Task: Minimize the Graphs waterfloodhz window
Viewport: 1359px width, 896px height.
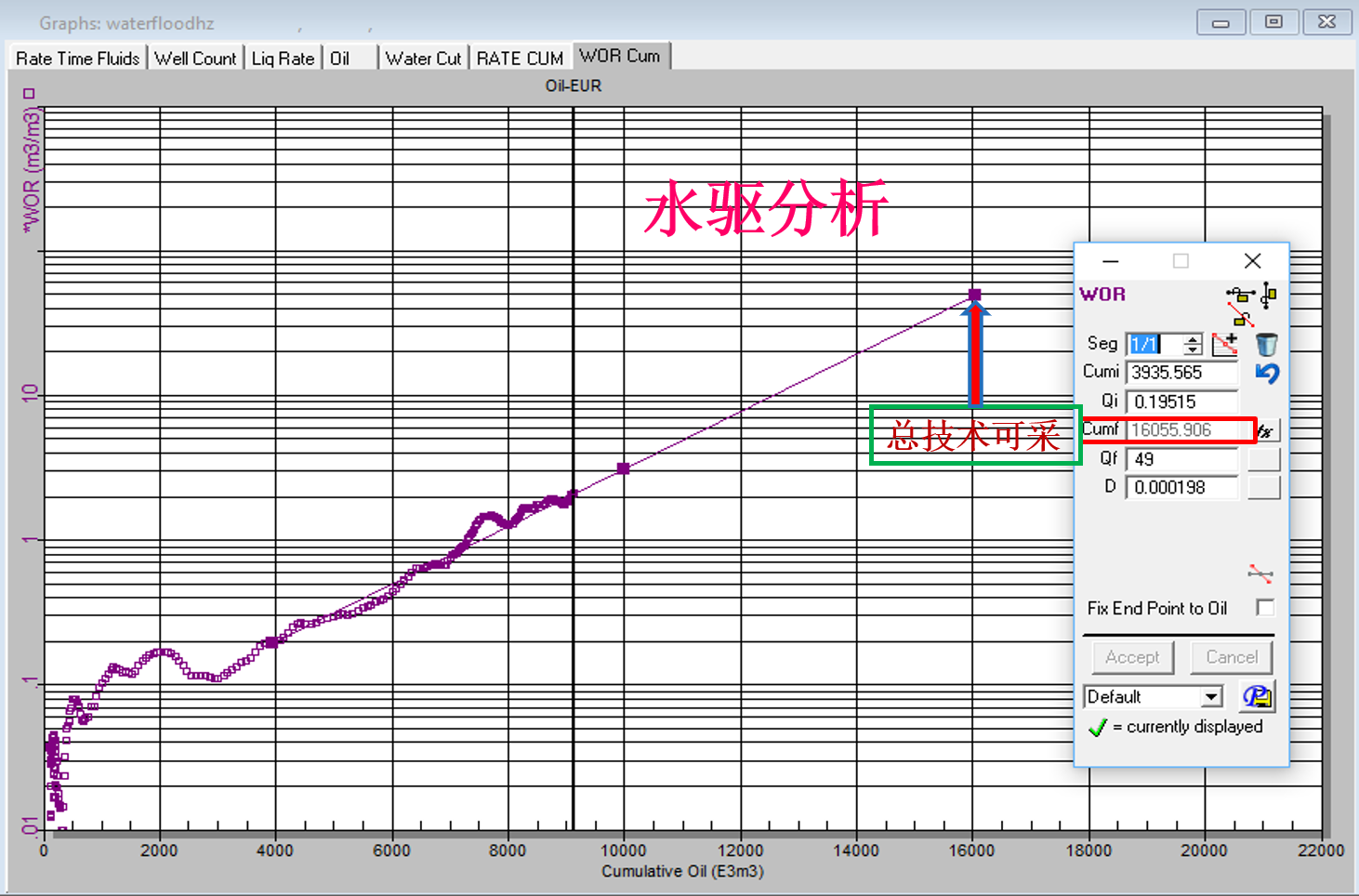Action: 1221,21
